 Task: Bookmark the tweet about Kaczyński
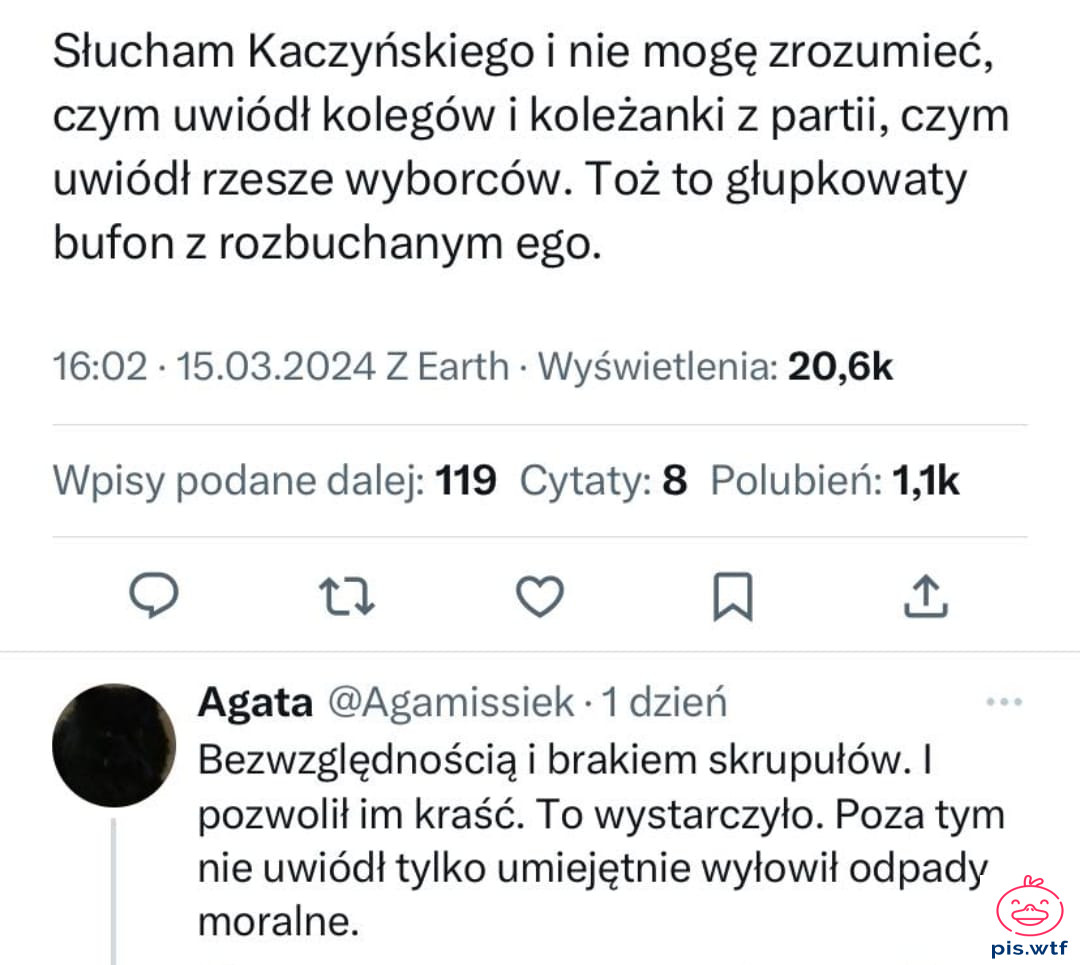732,597
